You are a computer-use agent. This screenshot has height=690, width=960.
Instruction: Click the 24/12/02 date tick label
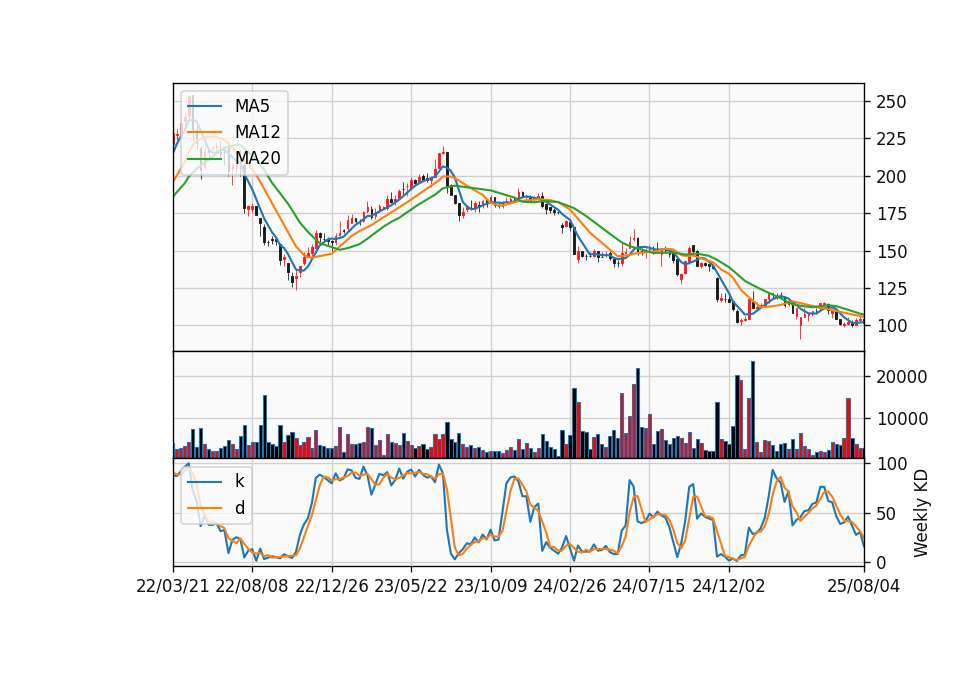pyautogui.click(x=729, y=586)
